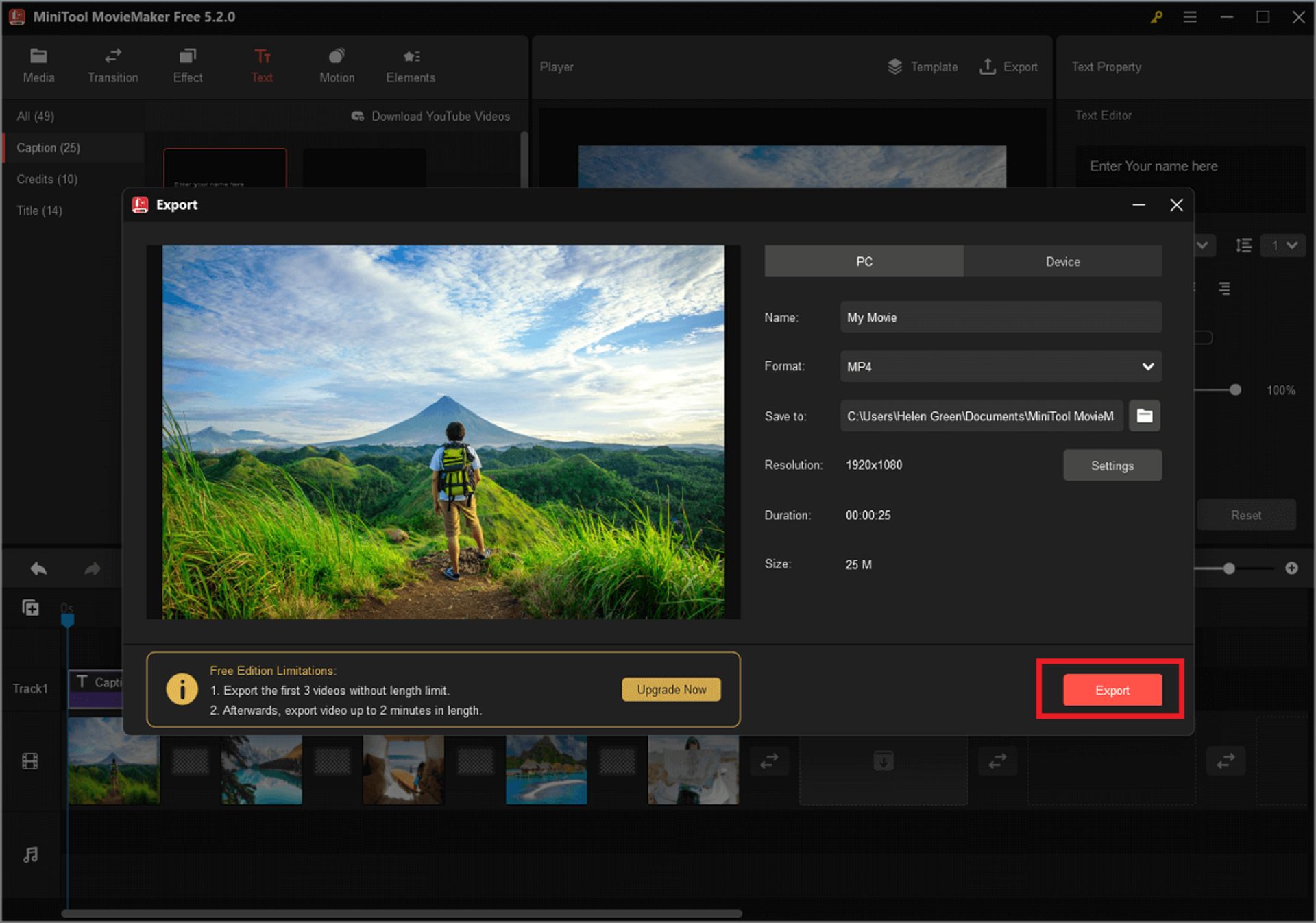Click the undo arrow above timeline
The height and width of the screenshot is (923, 1316).
click(38, 568)
